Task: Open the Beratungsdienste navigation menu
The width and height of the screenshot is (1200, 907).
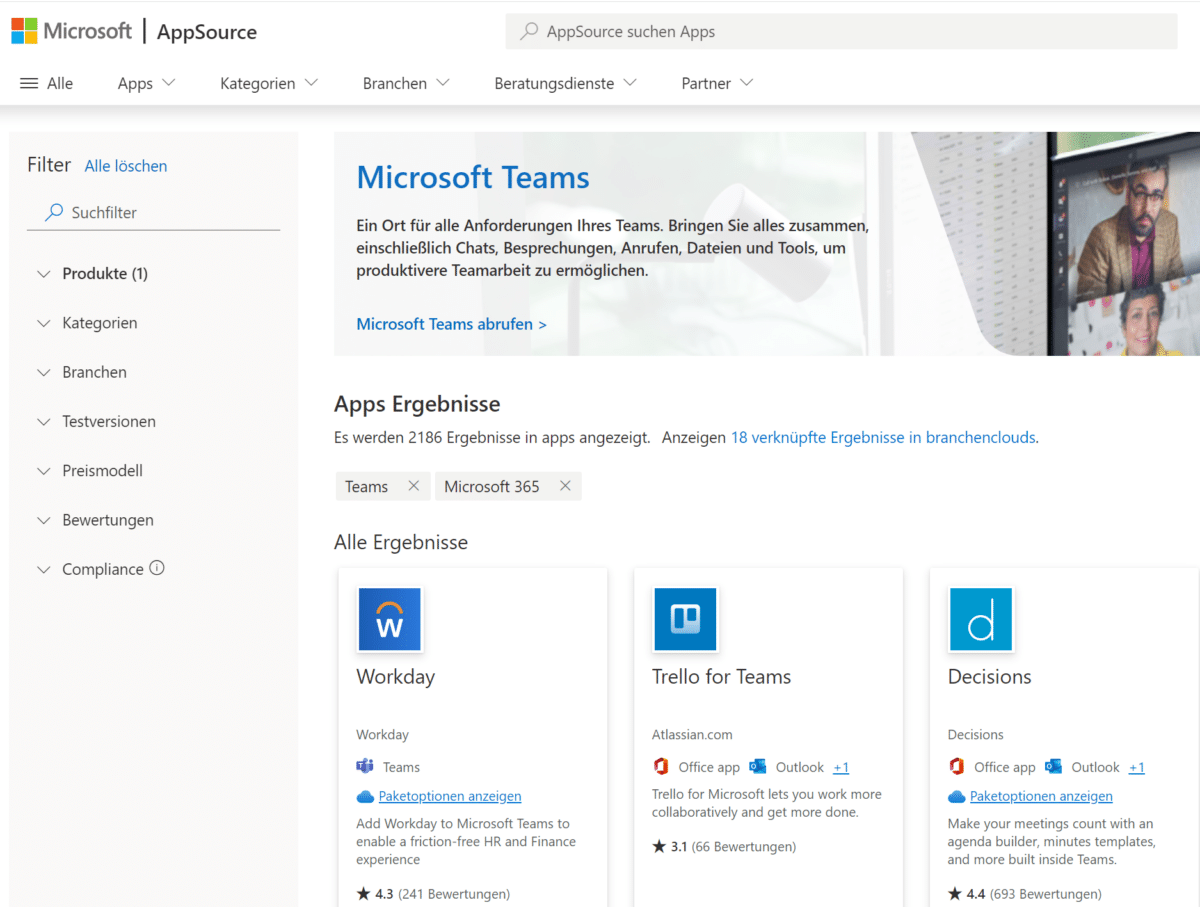Action: pyautogui.click(x=565, y=83)
